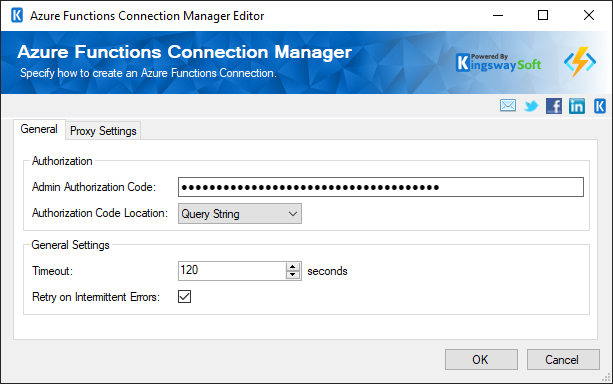This screenshot has height=384, width=613.
Task: Select the General tab
Action: click(x=39, y=129)
